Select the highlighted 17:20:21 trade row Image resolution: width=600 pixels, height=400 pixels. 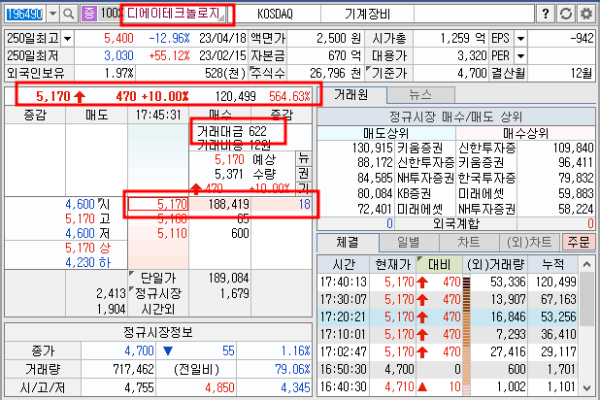(448, 317)
